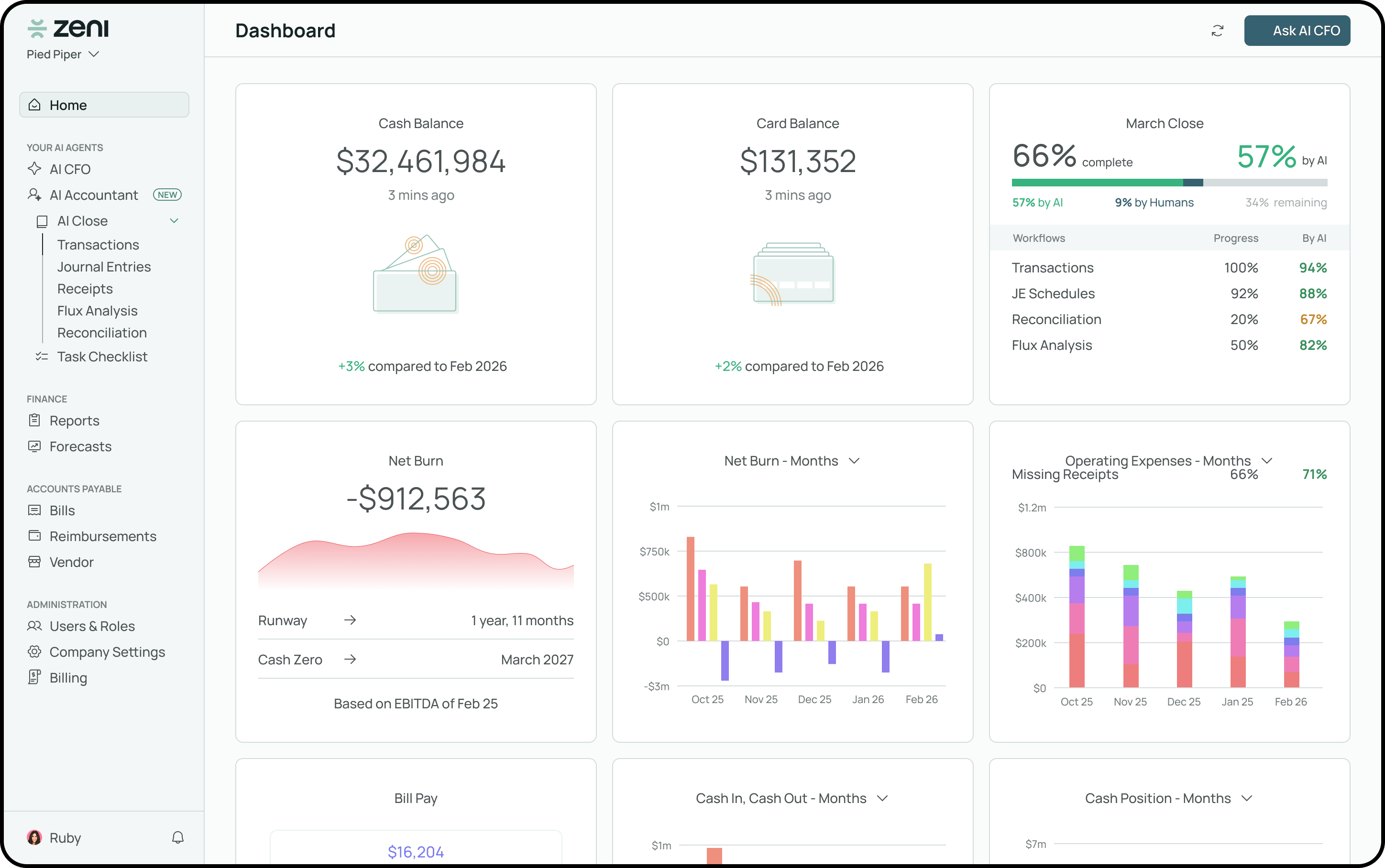The height and width of the screenshot is (868, 1385).
Task: Open the Pied Piper company switcher
Action: click(63, 54)
